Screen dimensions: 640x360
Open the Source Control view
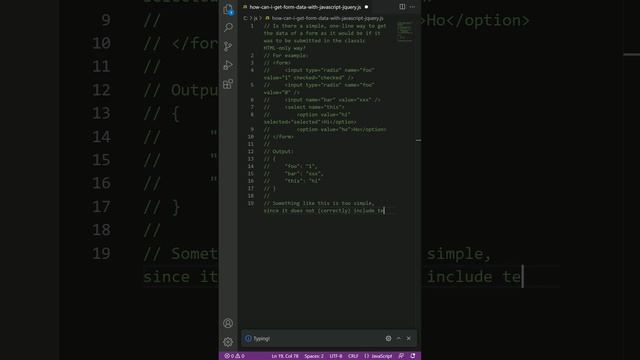(x=228, y=46)
